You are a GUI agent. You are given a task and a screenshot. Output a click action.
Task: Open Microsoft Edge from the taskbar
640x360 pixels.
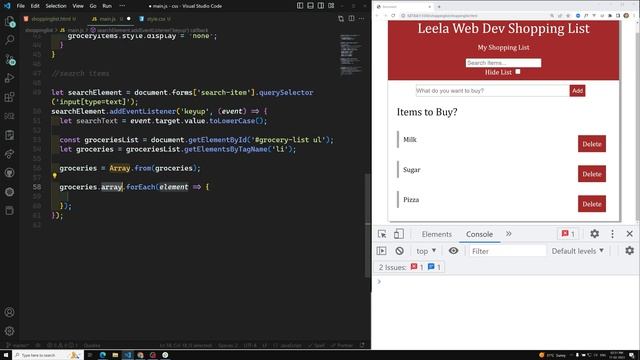click(103, 355)
